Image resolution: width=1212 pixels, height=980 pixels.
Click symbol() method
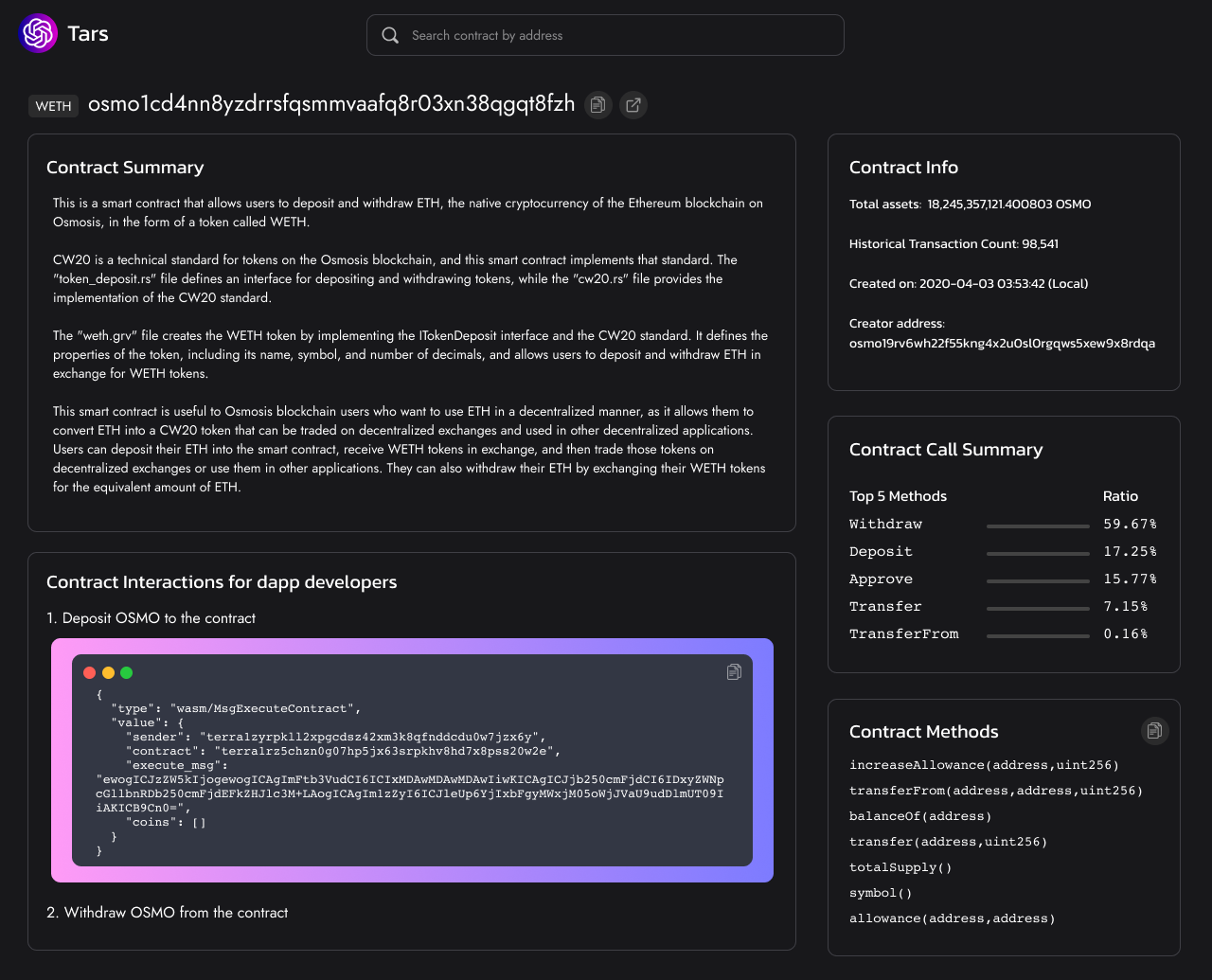tap(881, 893)
